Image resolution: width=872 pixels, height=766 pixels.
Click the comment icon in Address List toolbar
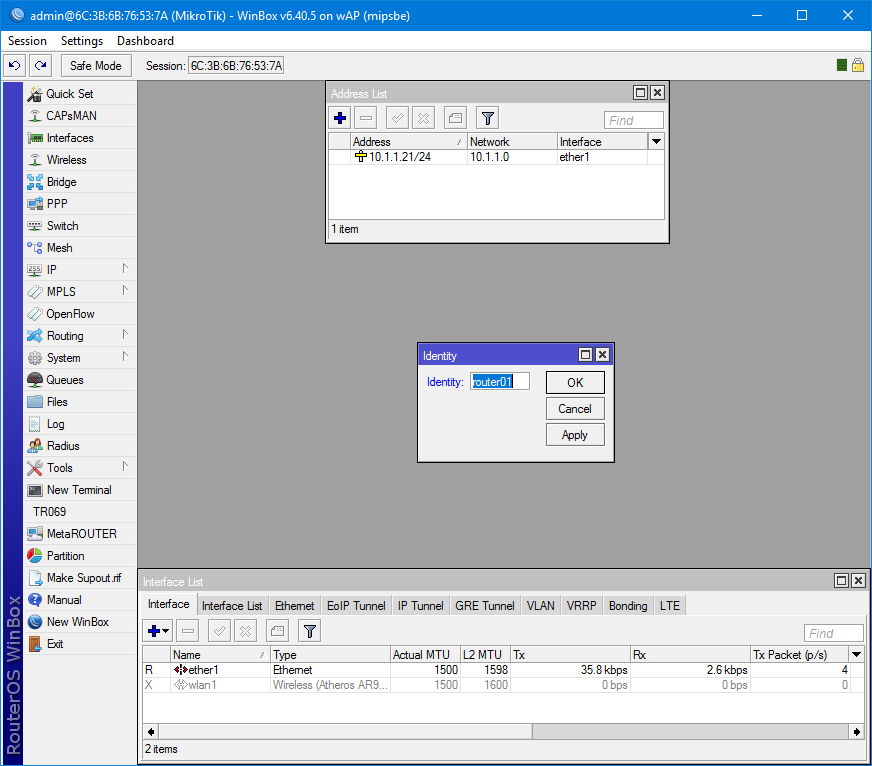pos(455,117)
